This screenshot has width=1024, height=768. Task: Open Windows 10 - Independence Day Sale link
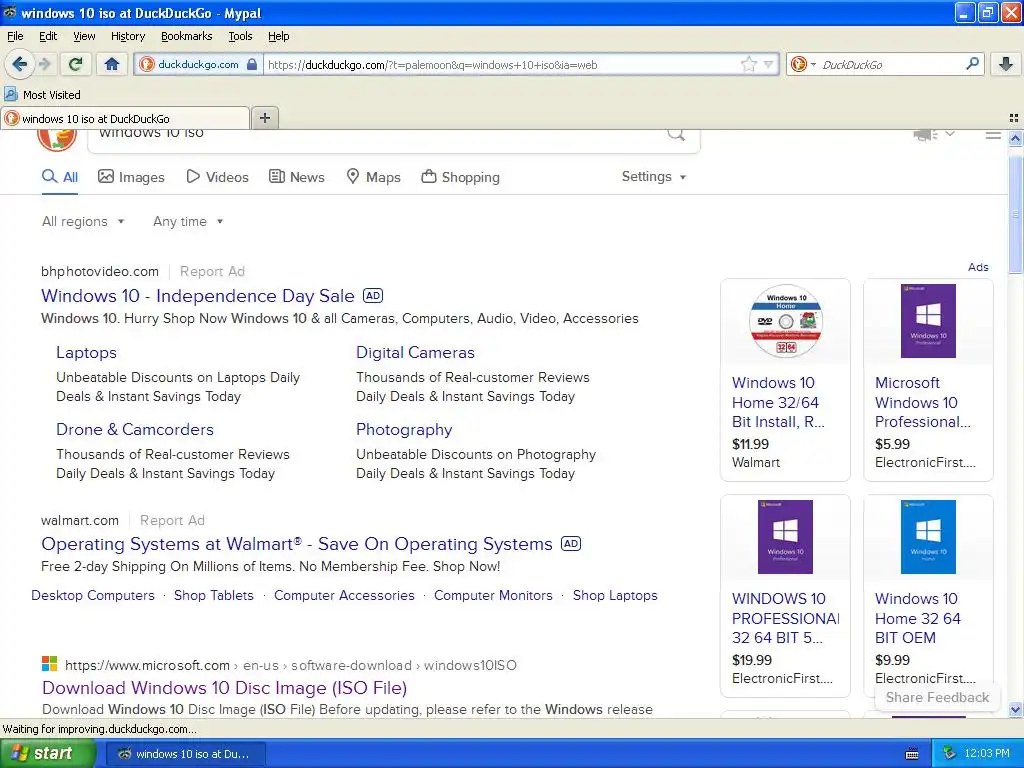198,296
